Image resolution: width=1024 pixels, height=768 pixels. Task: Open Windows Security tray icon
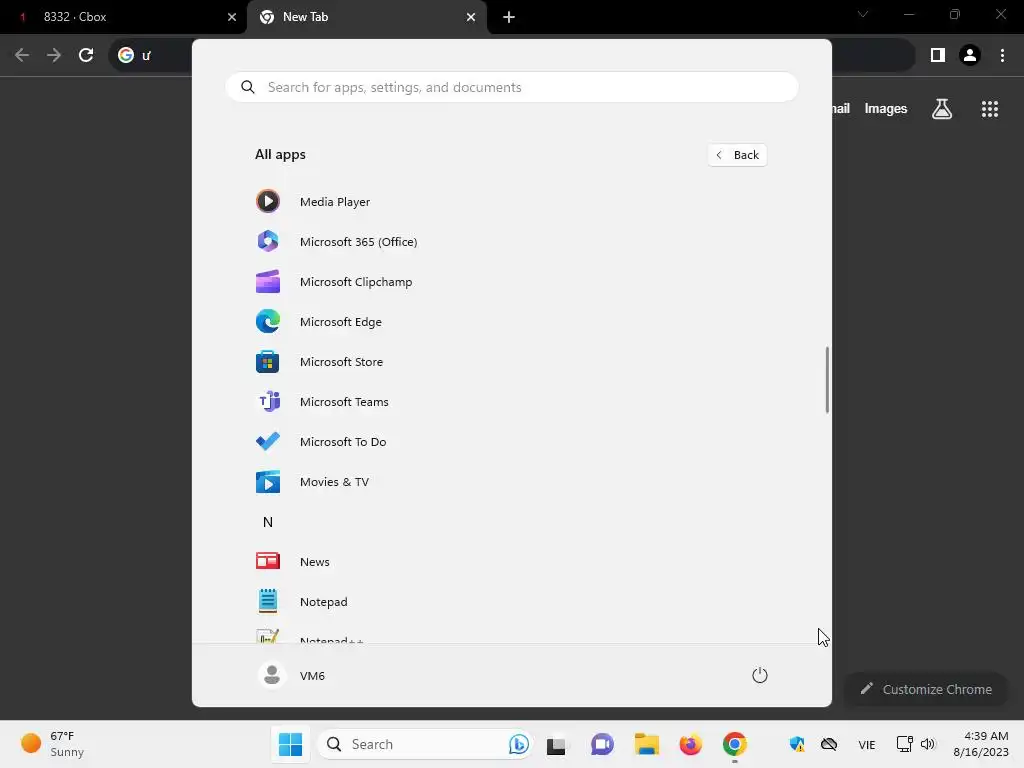pos(797,744)
